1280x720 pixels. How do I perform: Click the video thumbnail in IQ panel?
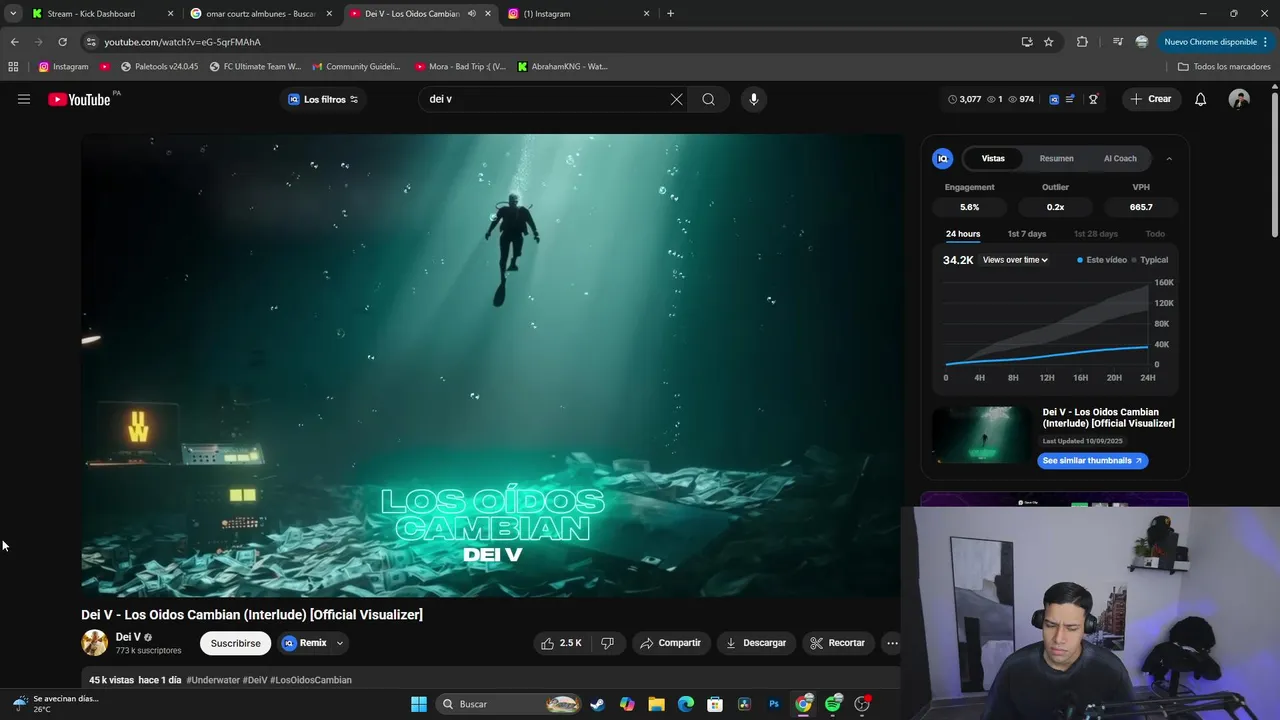click(x=981, y=434)
